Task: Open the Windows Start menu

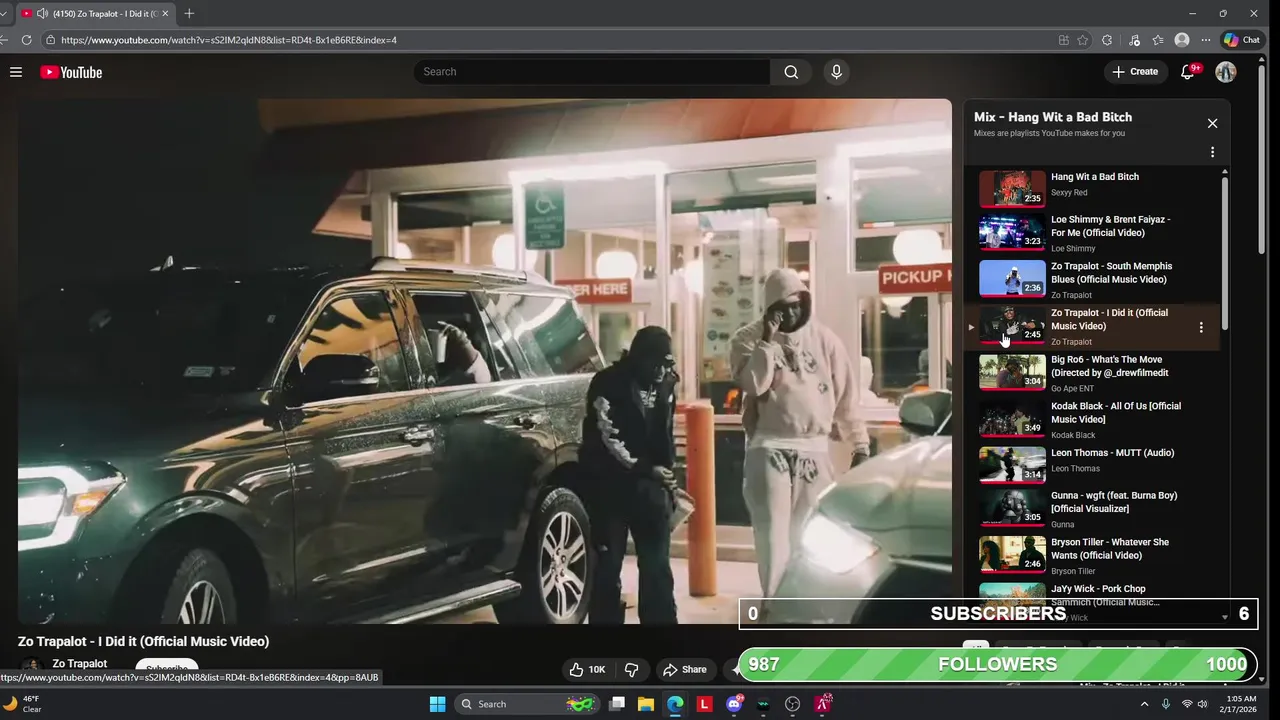Action: click(x=437, y=704)
